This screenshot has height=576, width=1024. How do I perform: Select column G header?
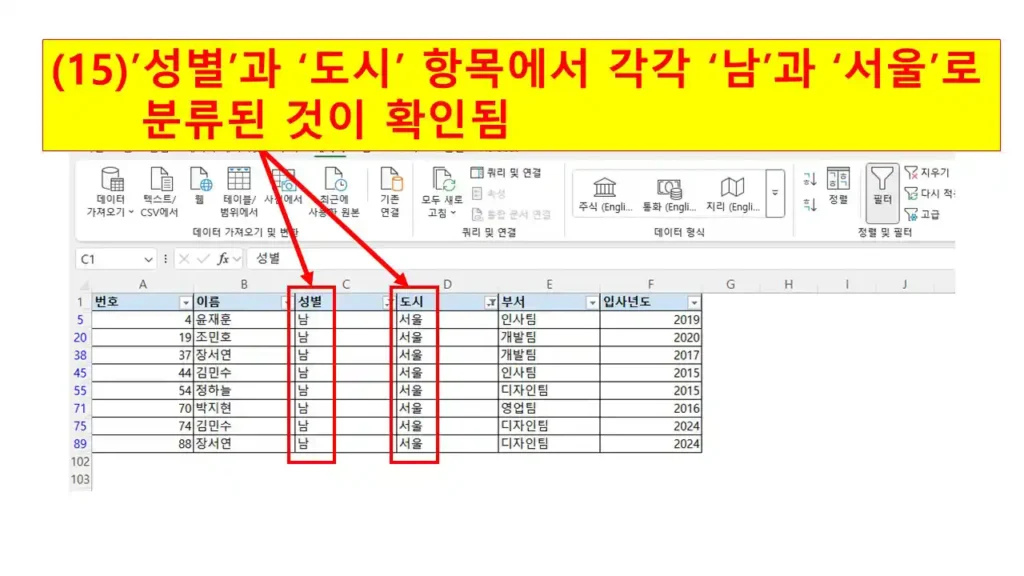(x=731, y=284)
